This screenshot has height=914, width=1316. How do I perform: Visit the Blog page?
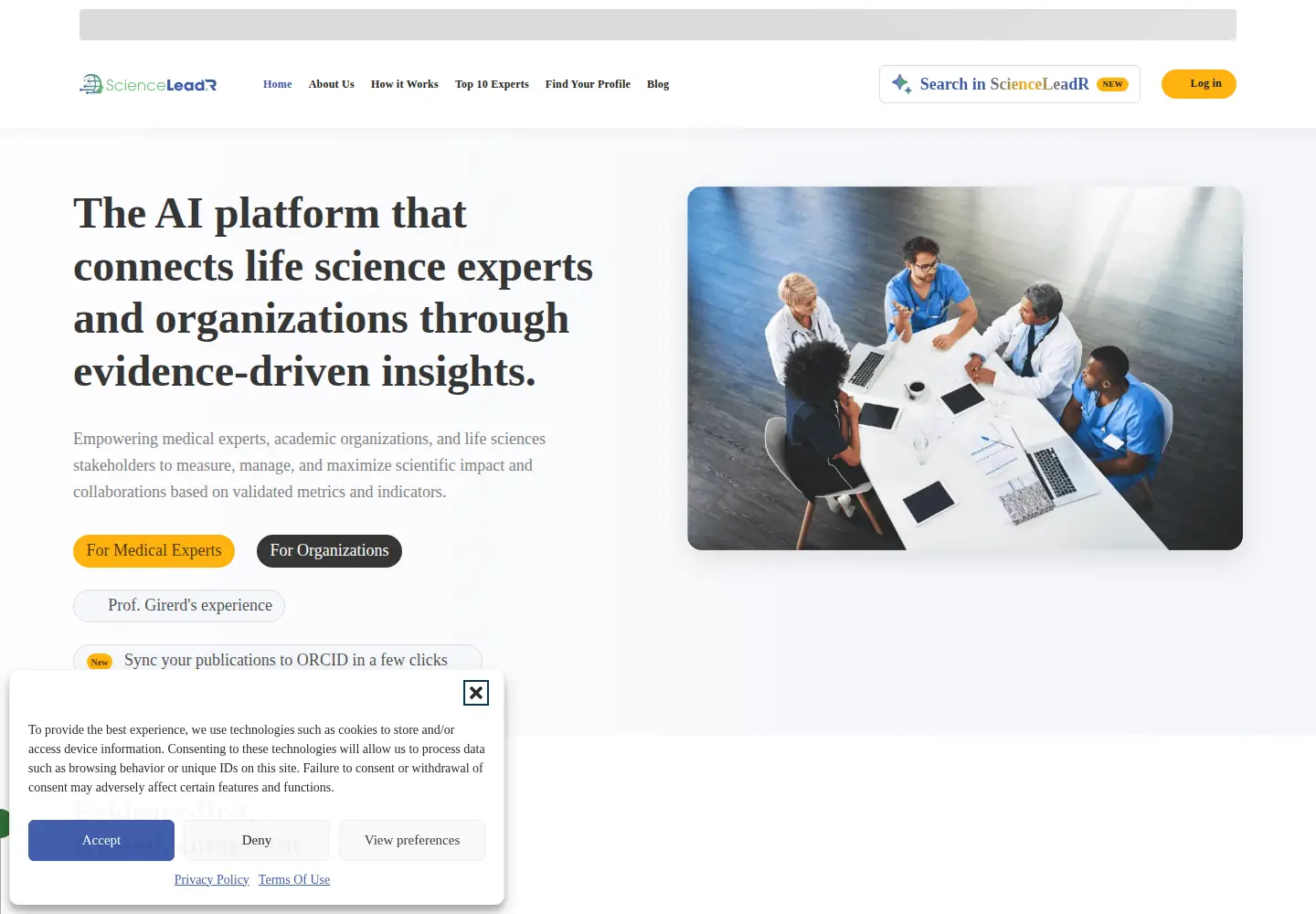tap(658, 84)
